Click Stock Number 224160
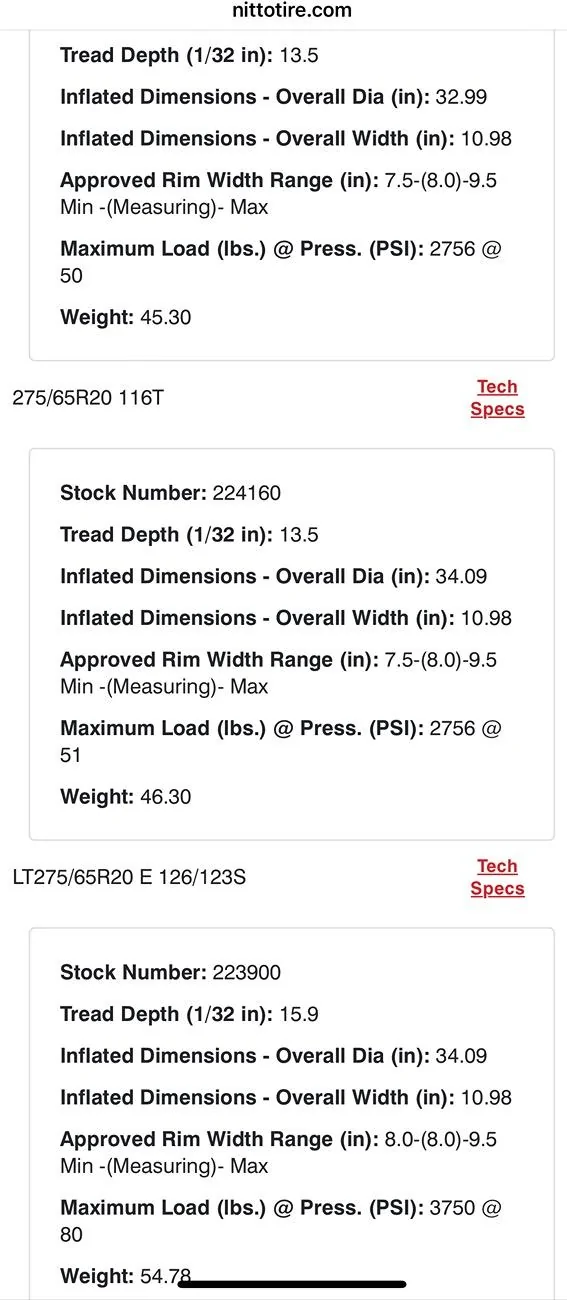 click(x=171, y=493)
